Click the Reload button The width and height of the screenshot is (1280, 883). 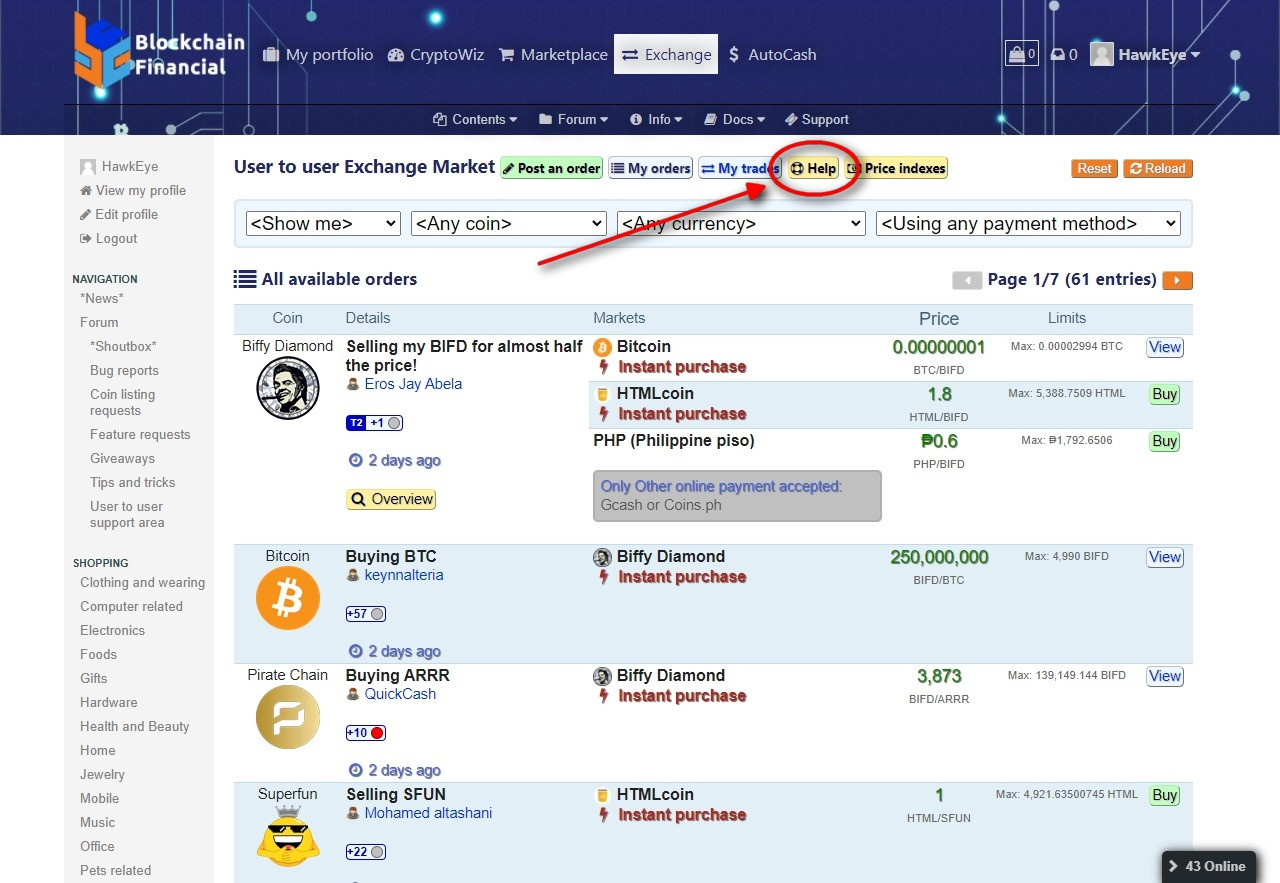point(1157,169)
